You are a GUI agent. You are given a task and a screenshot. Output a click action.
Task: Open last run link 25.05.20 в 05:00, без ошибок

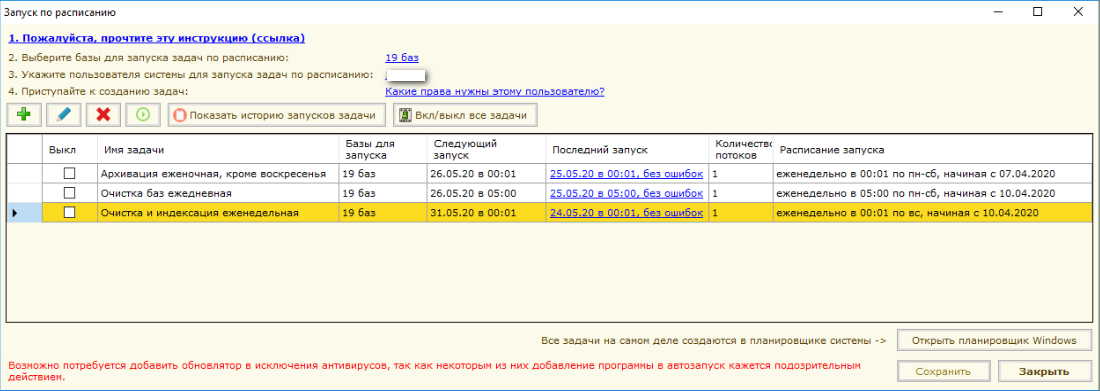coord(626,193)
